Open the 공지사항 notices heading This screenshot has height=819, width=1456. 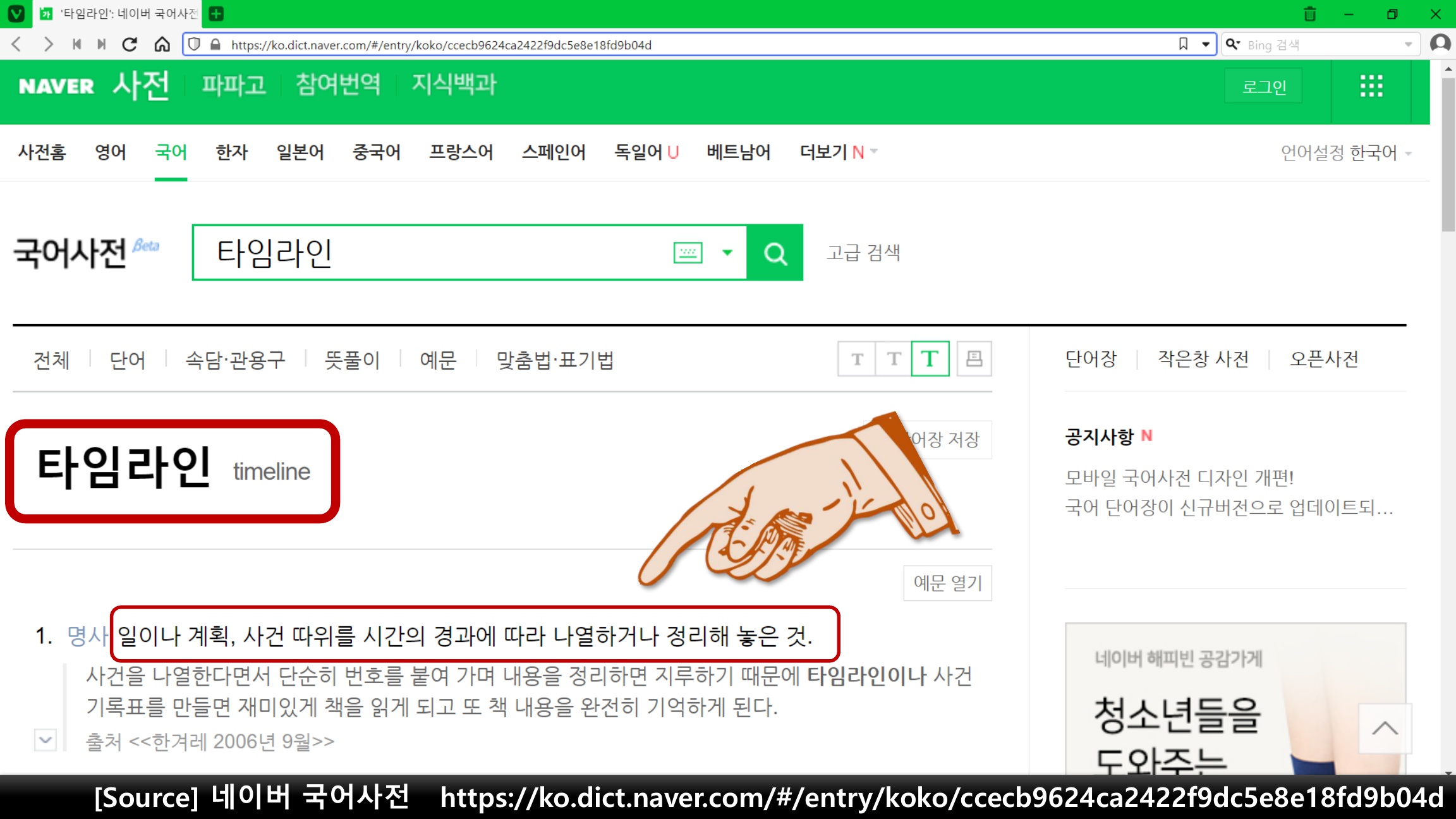pyautogui.click(x=1100, y=437)
